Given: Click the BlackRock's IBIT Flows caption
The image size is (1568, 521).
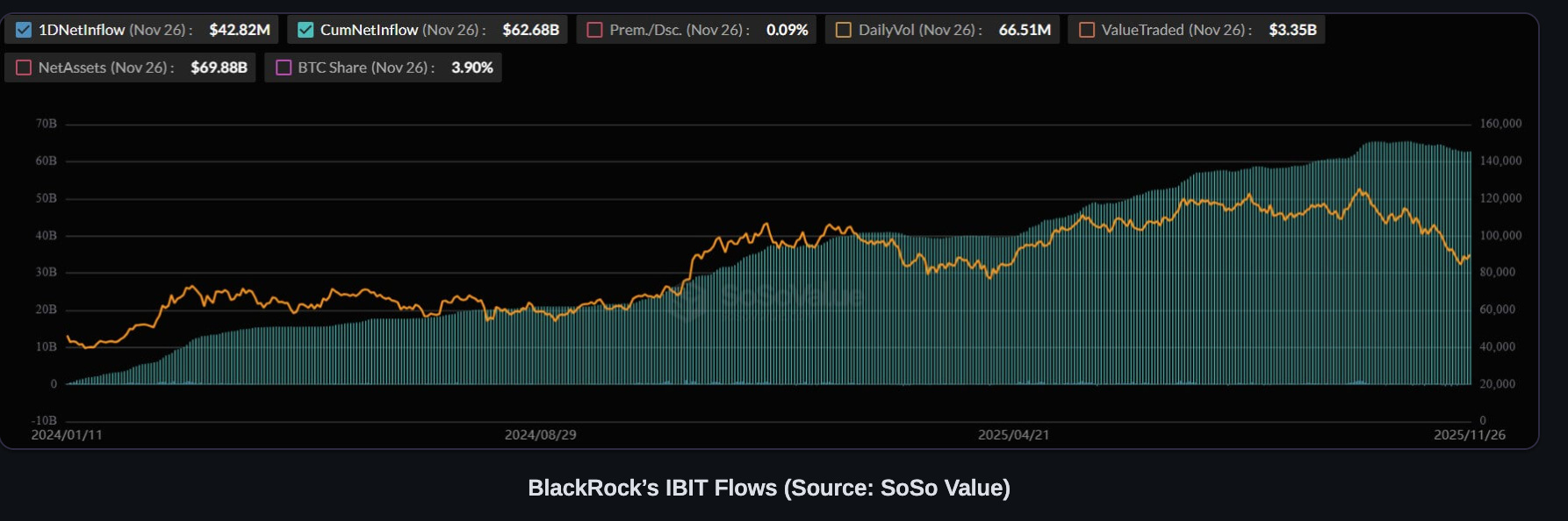Looking at the screenshot, I should coord(769,488).
